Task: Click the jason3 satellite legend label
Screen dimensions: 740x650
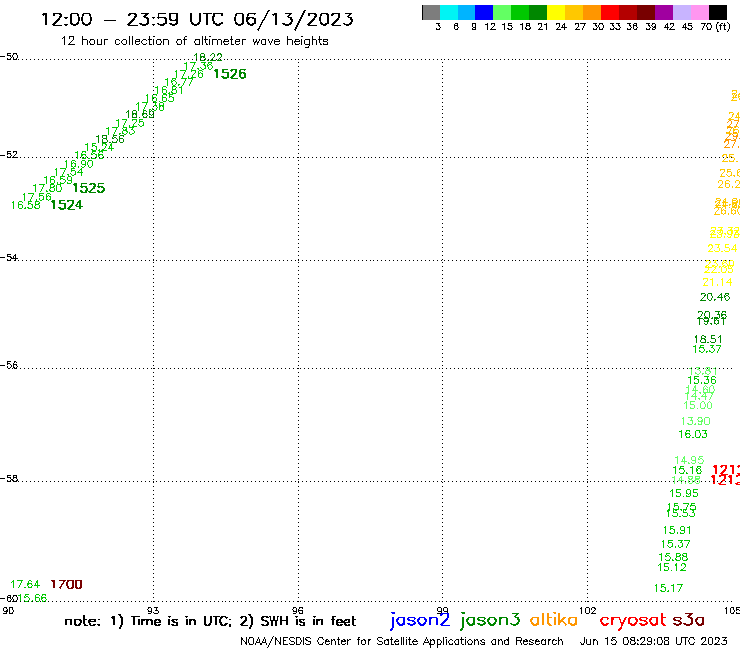Action: [490, 620]
